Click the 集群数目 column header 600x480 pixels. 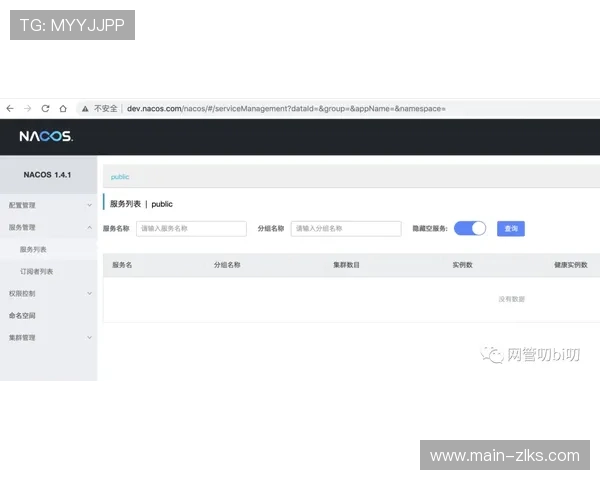346,265
